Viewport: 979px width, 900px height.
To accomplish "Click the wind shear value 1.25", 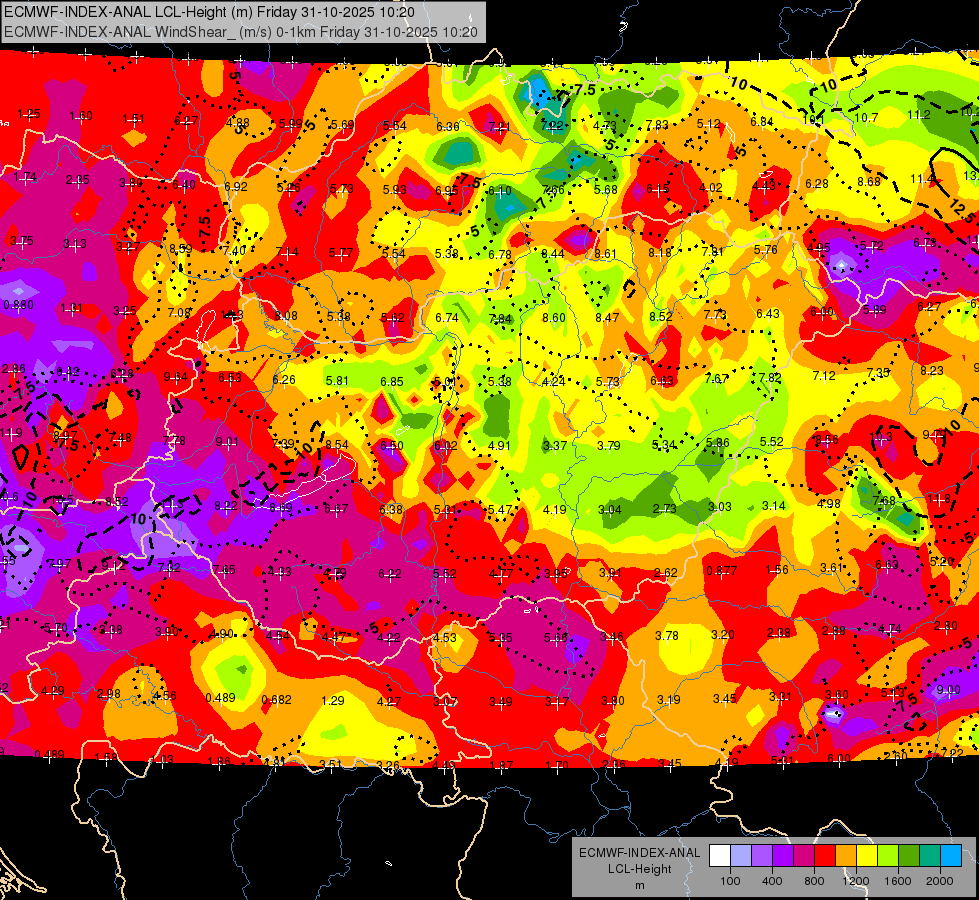I will coord(29,114).
